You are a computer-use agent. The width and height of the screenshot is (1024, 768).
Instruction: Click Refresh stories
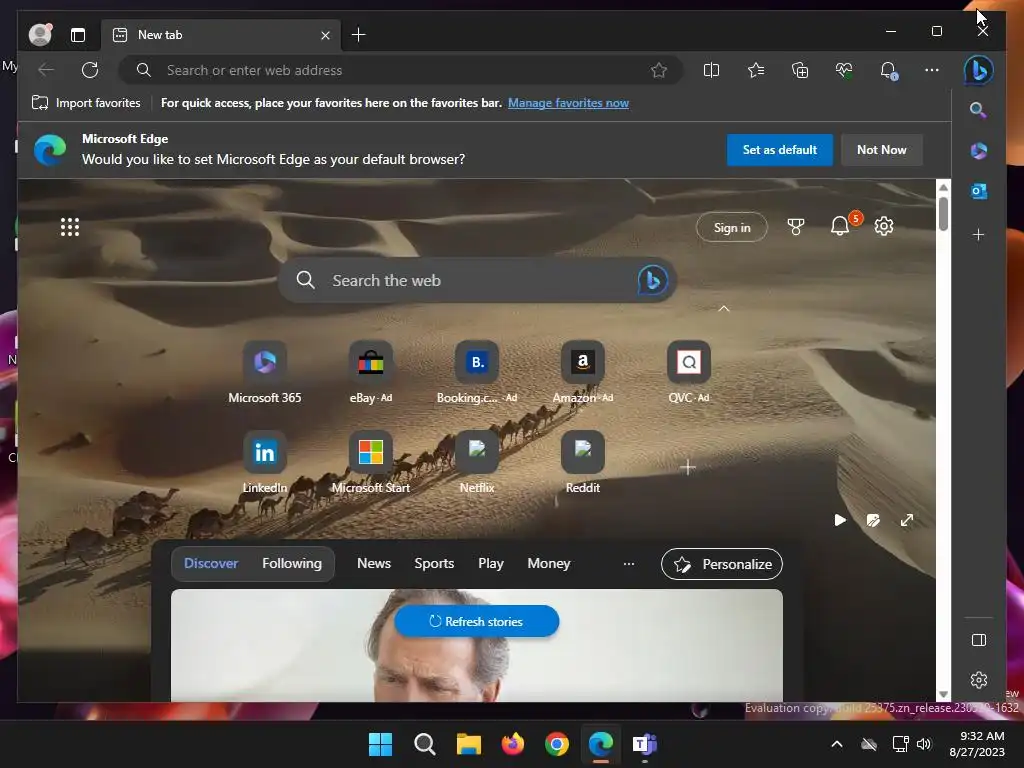[476, 621]
